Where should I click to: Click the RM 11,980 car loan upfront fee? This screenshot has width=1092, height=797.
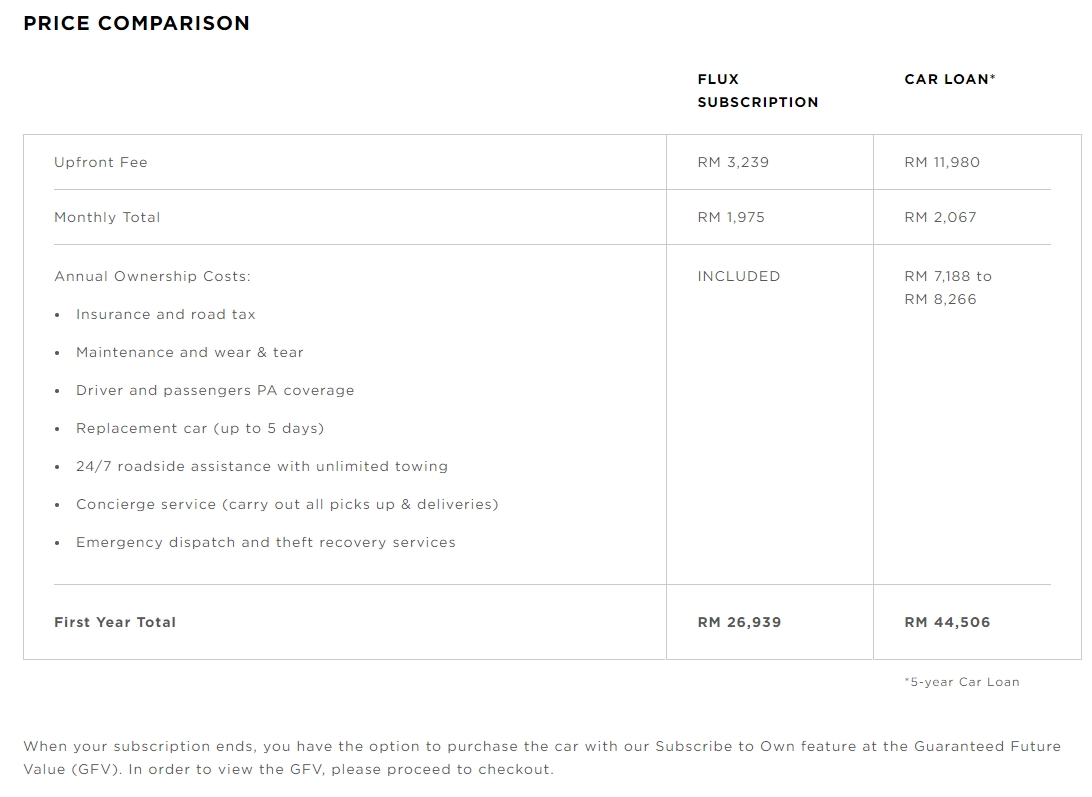coord(942,162)
